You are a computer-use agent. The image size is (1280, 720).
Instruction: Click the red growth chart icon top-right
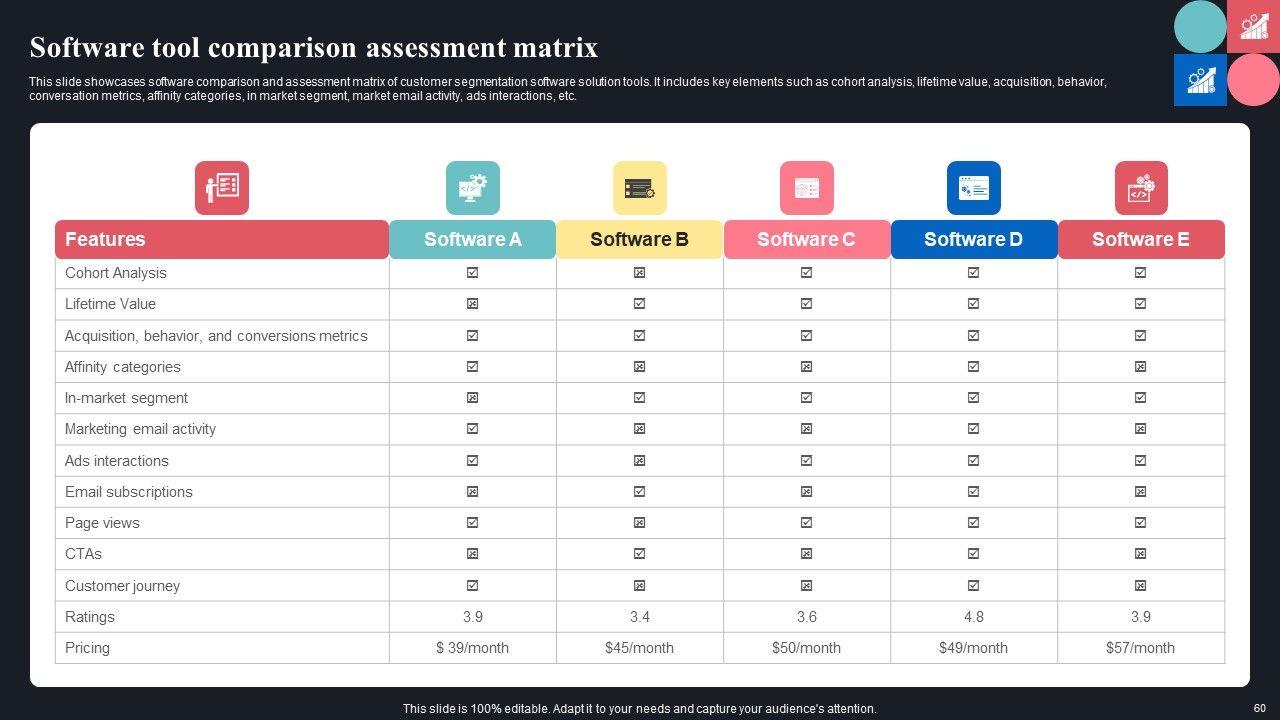pos(1253,26)
